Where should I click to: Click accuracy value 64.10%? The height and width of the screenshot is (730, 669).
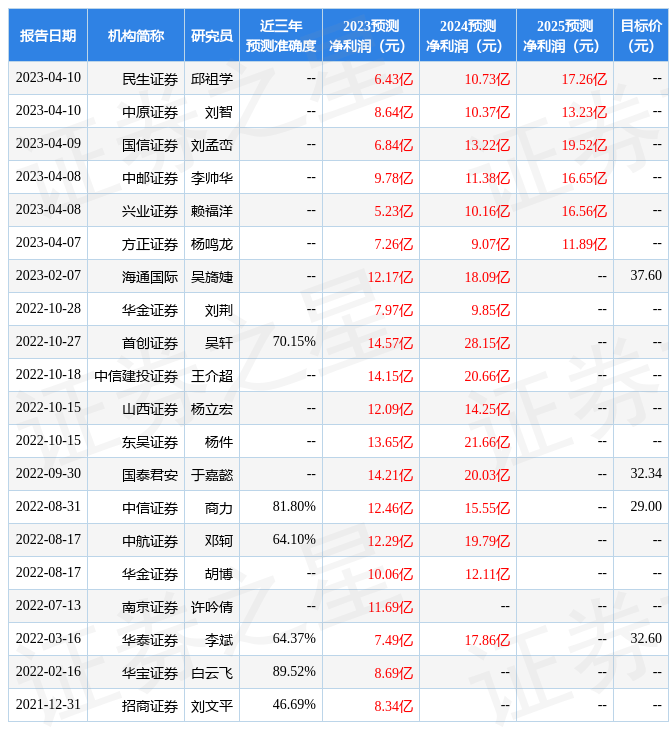click(294, 539)
